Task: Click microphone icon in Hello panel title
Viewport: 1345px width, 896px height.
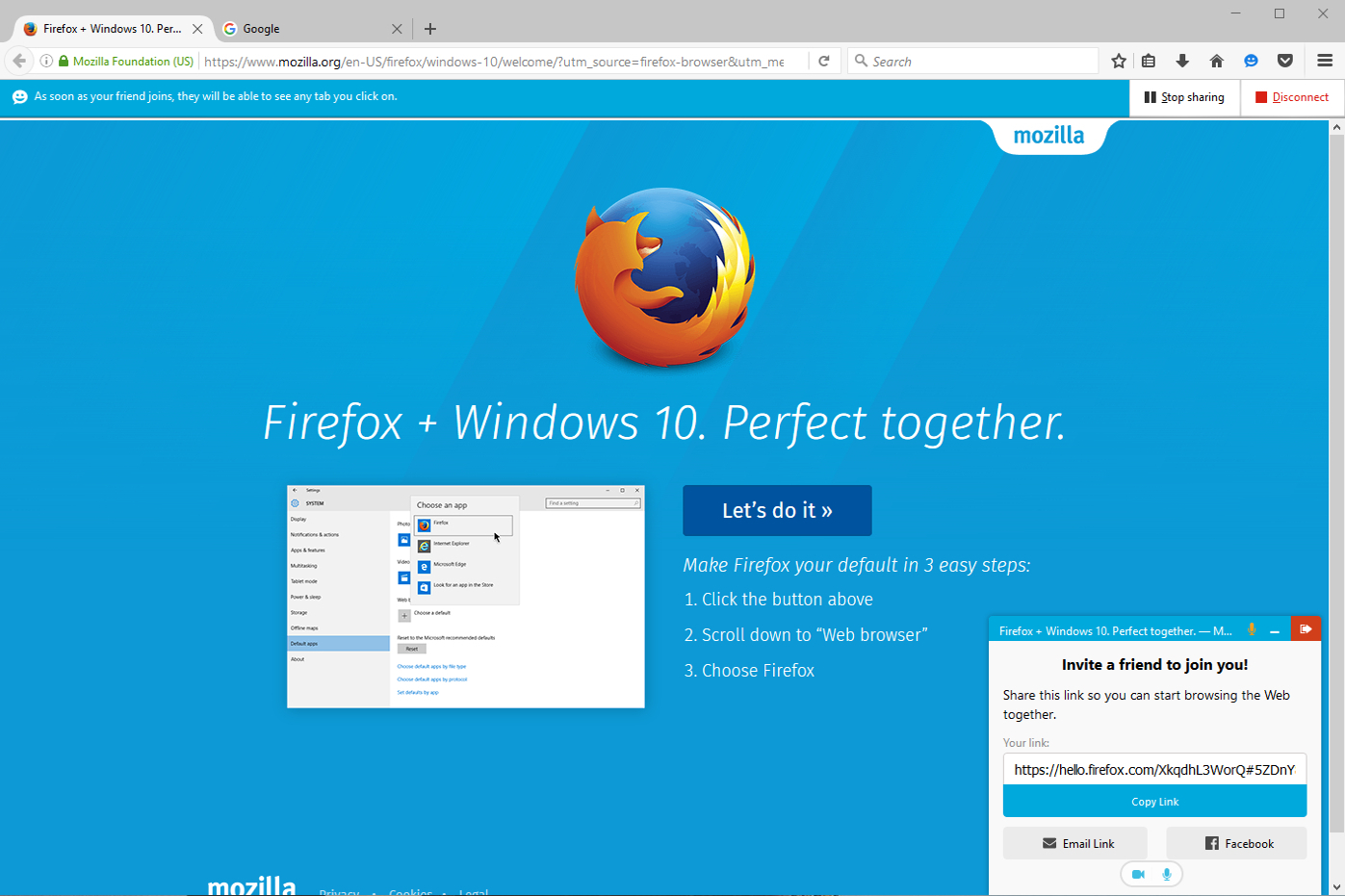Action: point(1252,629)
